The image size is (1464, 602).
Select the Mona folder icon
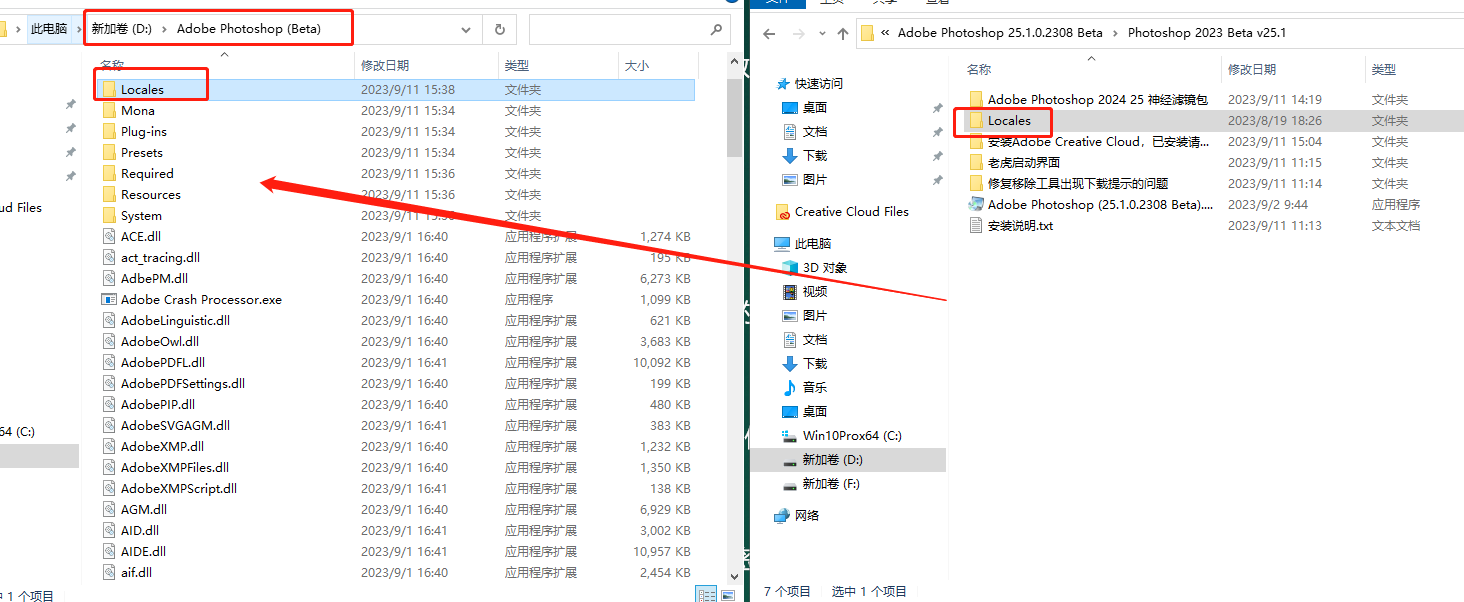pyautogui.click(x=110, y=110)
